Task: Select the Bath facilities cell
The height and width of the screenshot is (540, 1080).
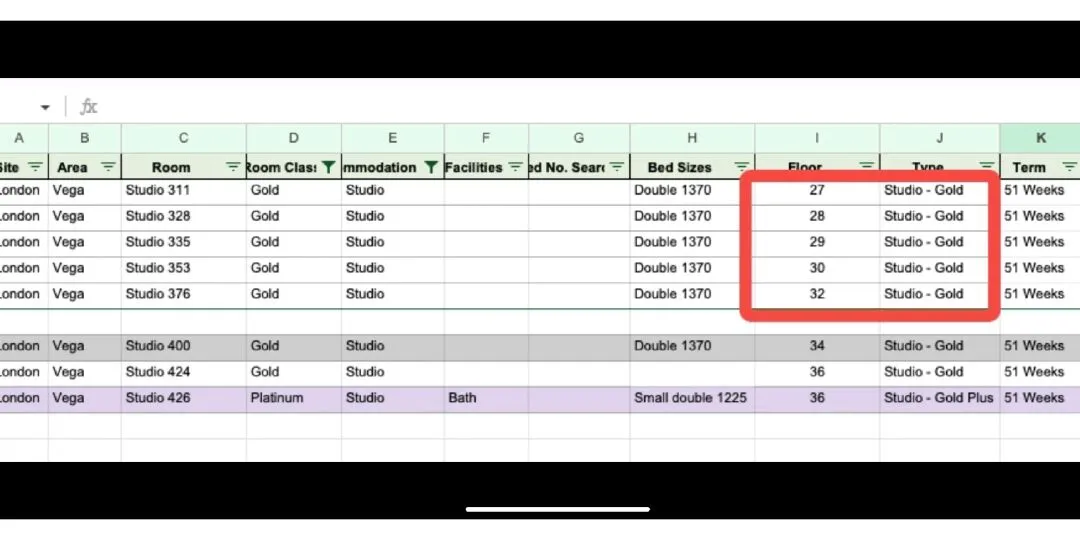Action: coord(486,398)
